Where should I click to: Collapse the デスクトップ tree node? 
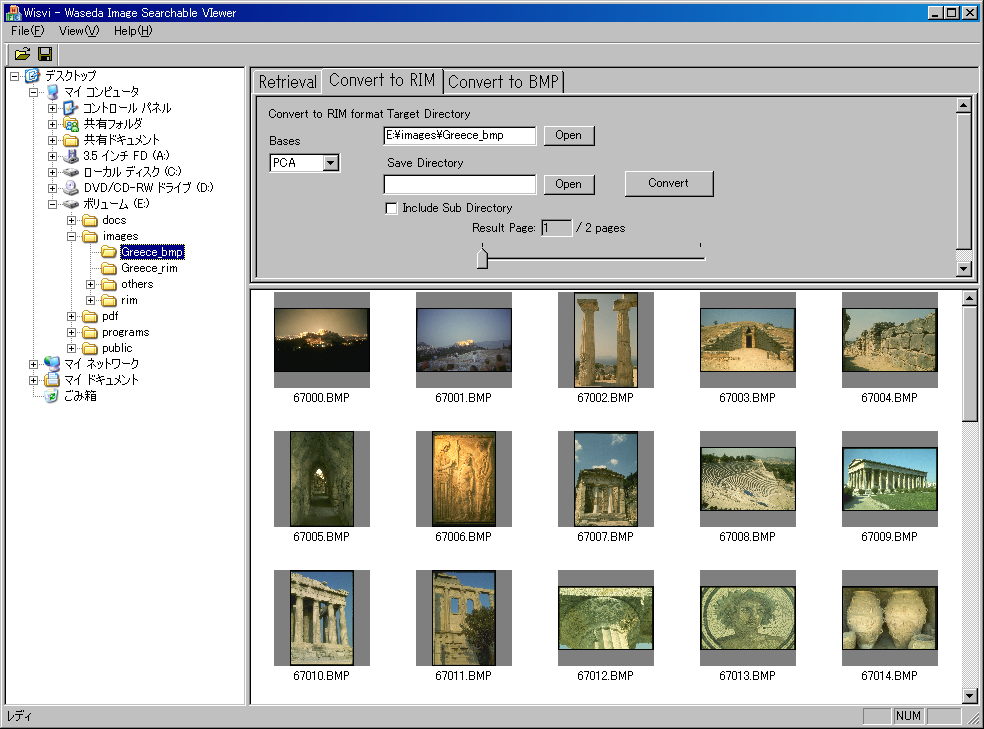pos(14,77)
